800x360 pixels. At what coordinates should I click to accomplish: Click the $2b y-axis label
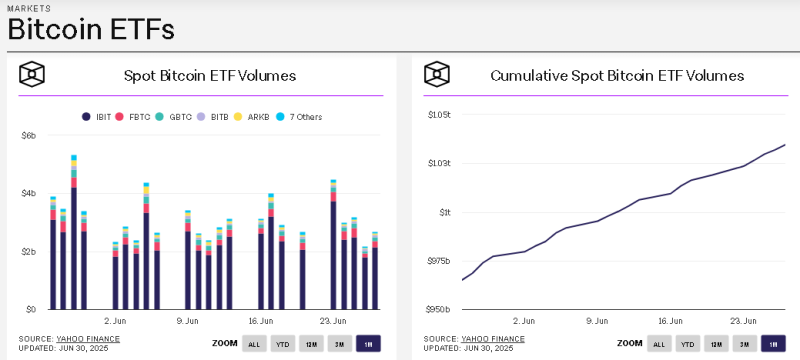click(x=28, y=251)
